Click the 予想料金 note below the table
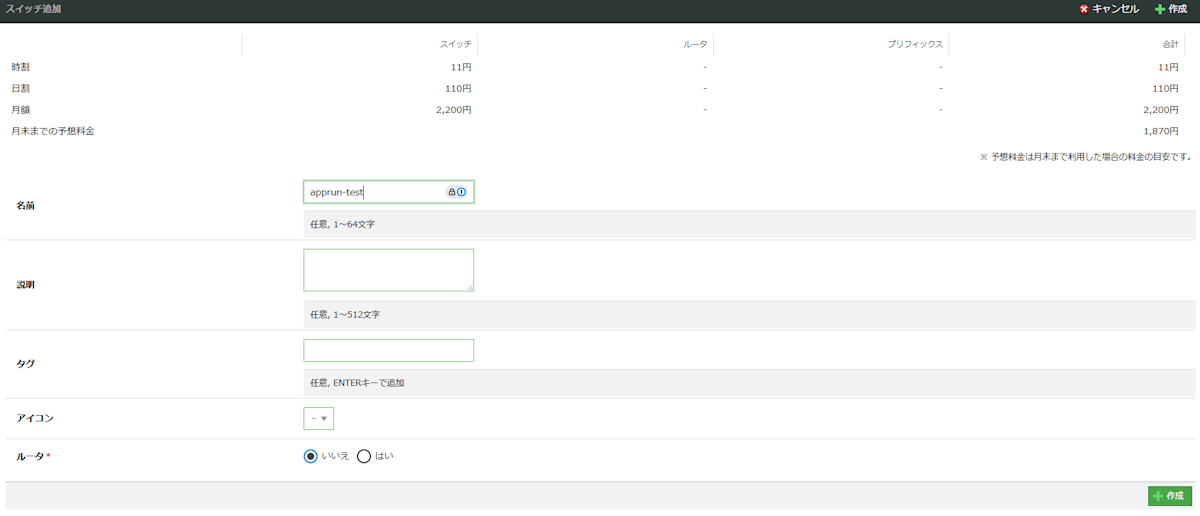This screenshot has width=1200, height=516. click(x=1086, y=157)
